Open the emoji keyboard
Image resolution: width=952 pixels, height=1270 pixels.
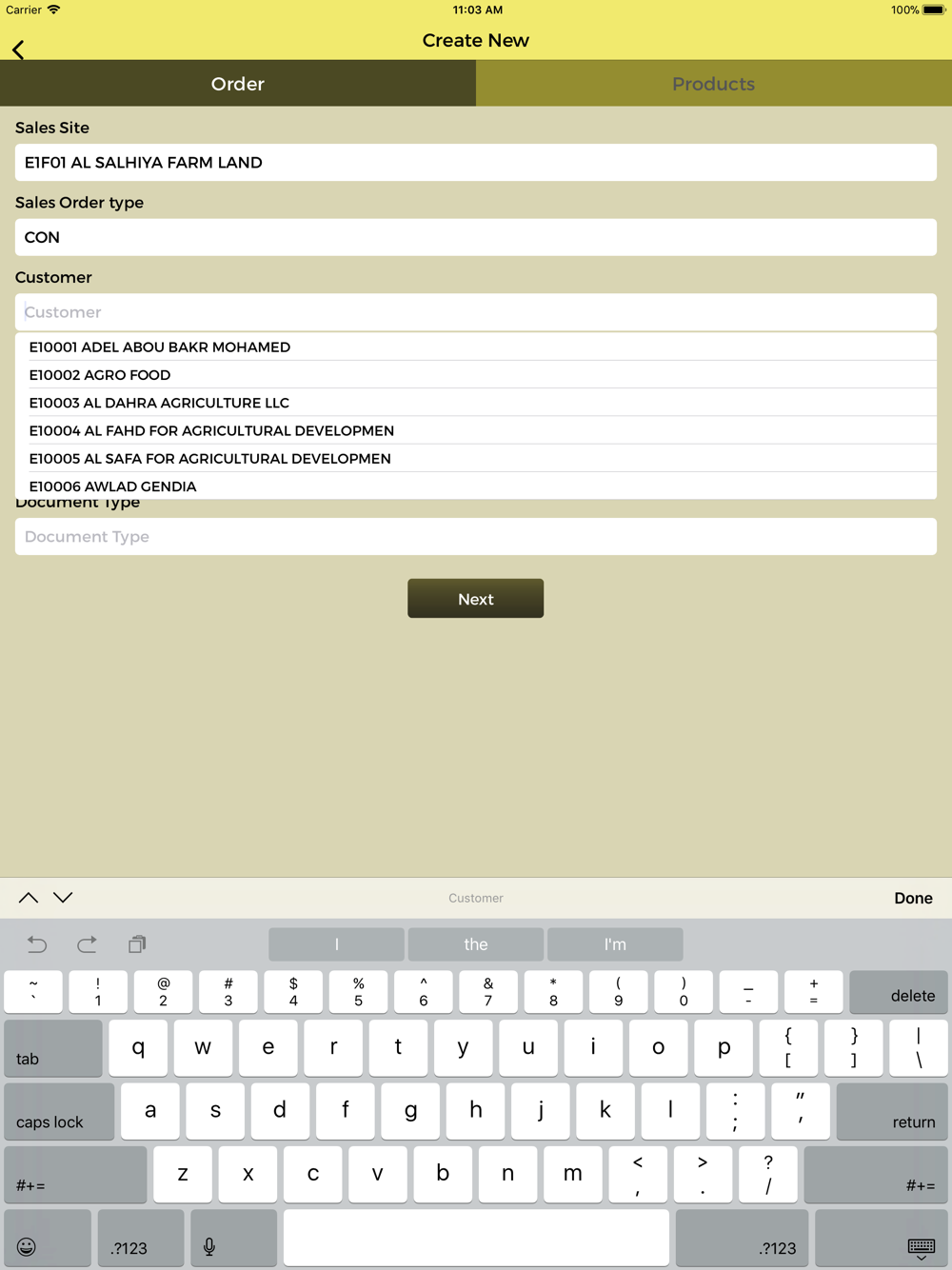[x=48, y=1239]
